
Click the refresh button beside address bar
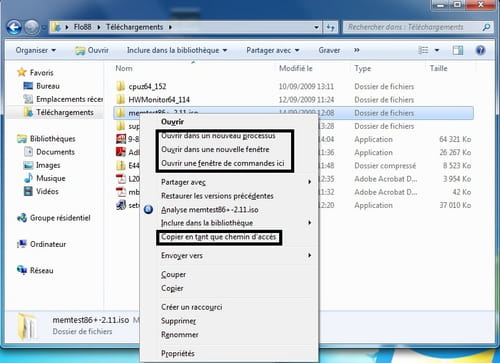pyautogui.click(x=330, y=27)
